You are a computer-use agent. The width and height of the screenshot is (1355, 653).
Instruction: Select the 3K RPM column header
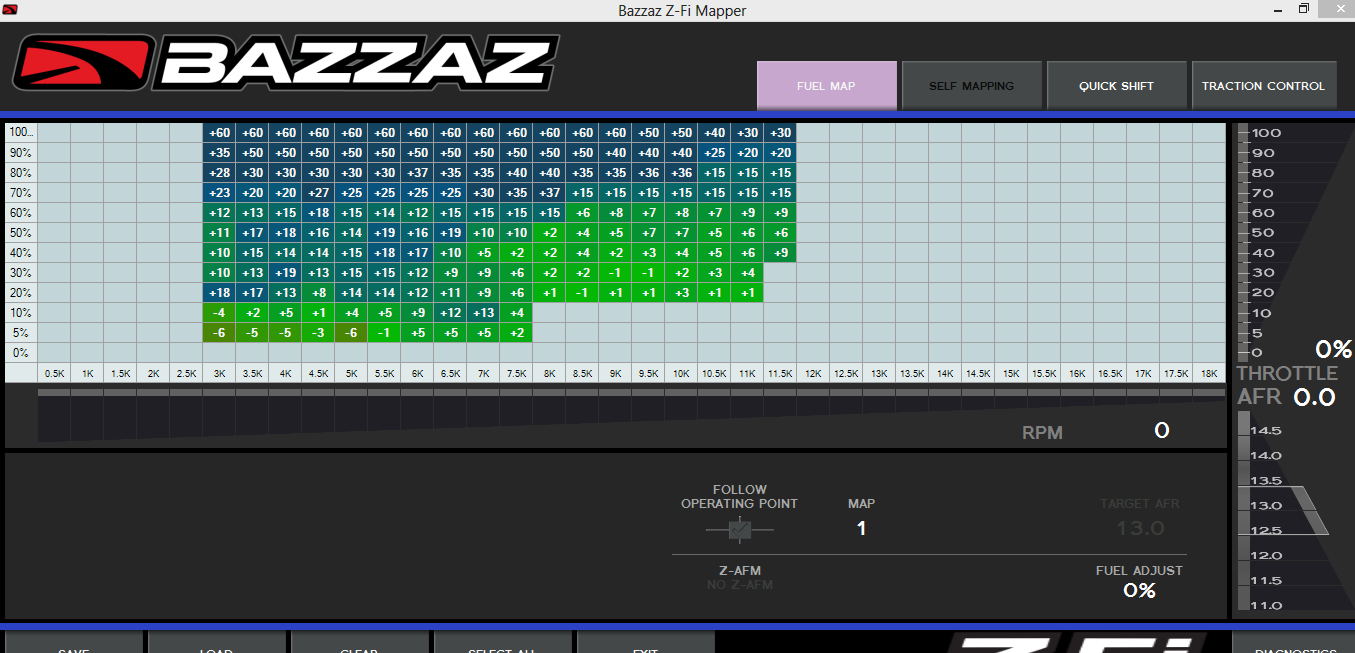(x=219, y=373)
